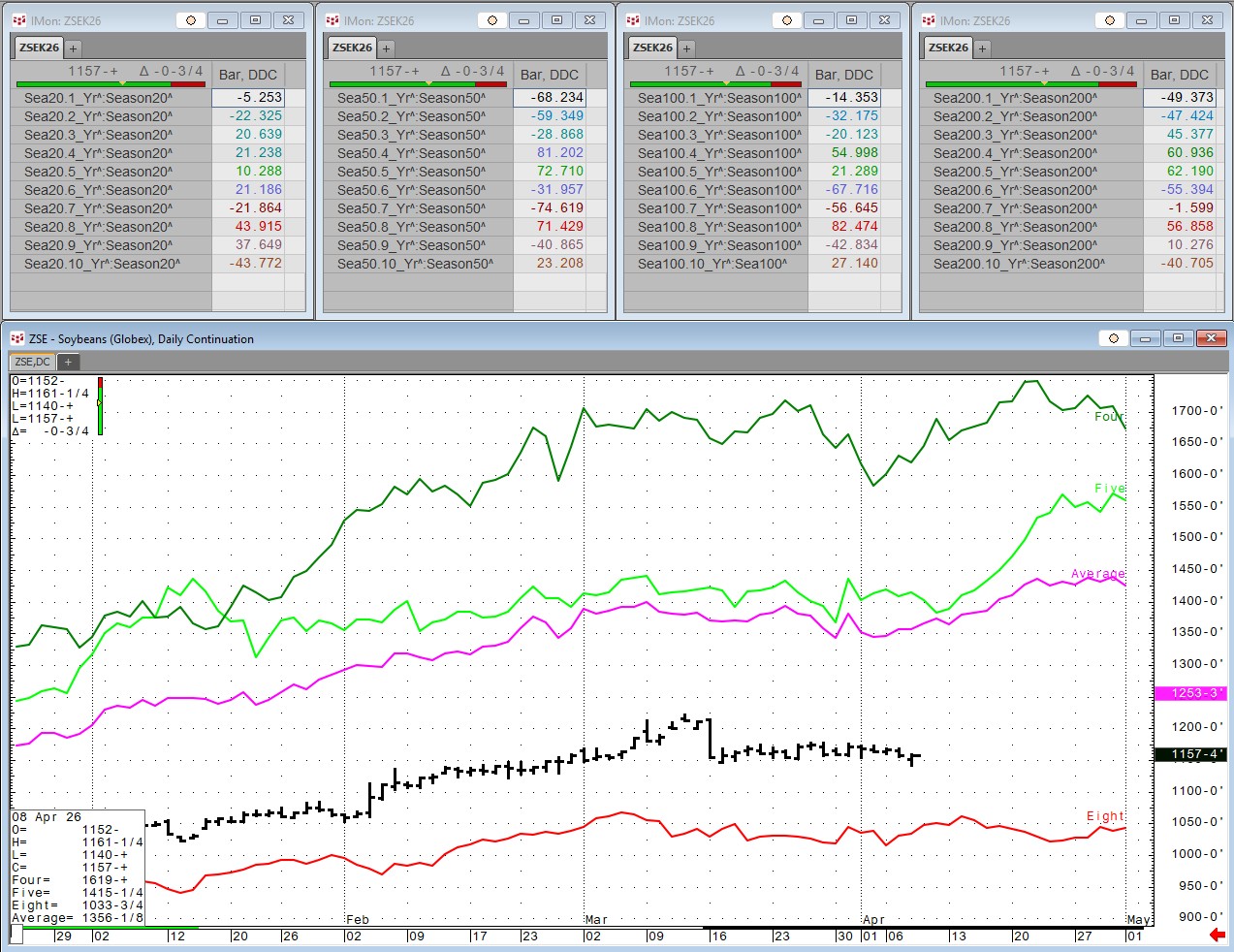Select the ZSE,DC chart tab
Image resolution: width=1234 pixels, height=952 pixels.
pos(32,362)
